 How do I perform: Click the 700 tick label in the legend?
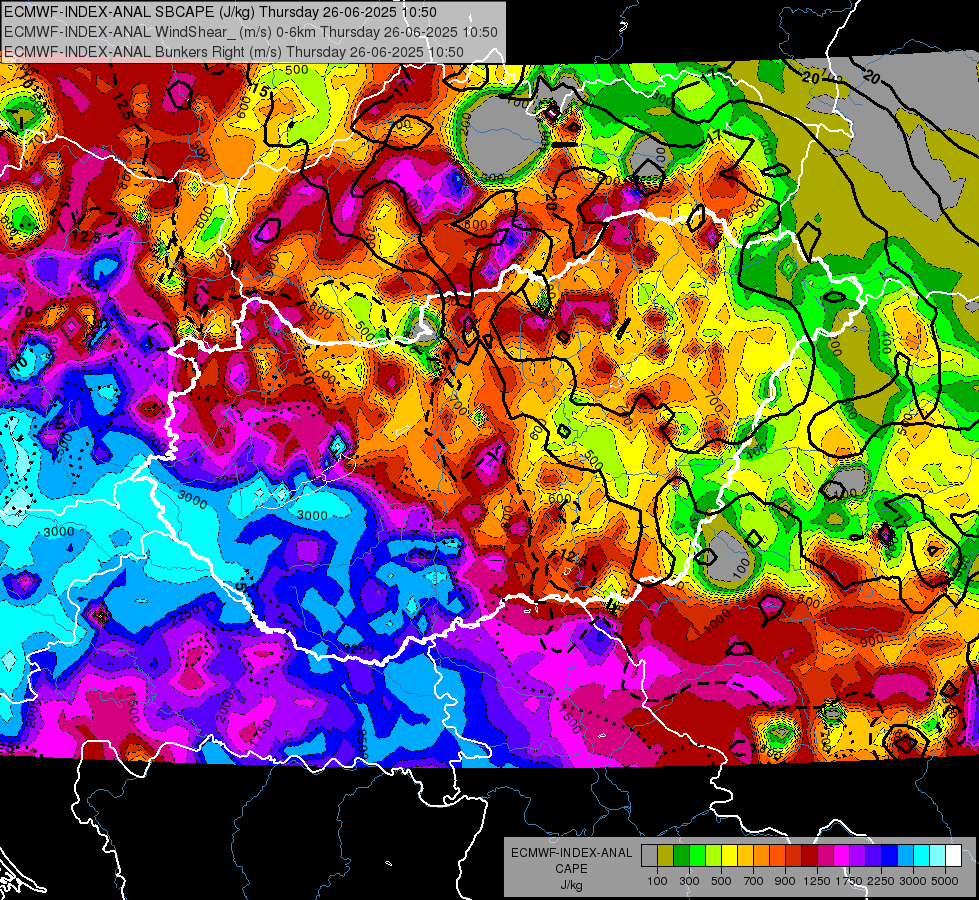pyautogui.click(x=754, y=881)
